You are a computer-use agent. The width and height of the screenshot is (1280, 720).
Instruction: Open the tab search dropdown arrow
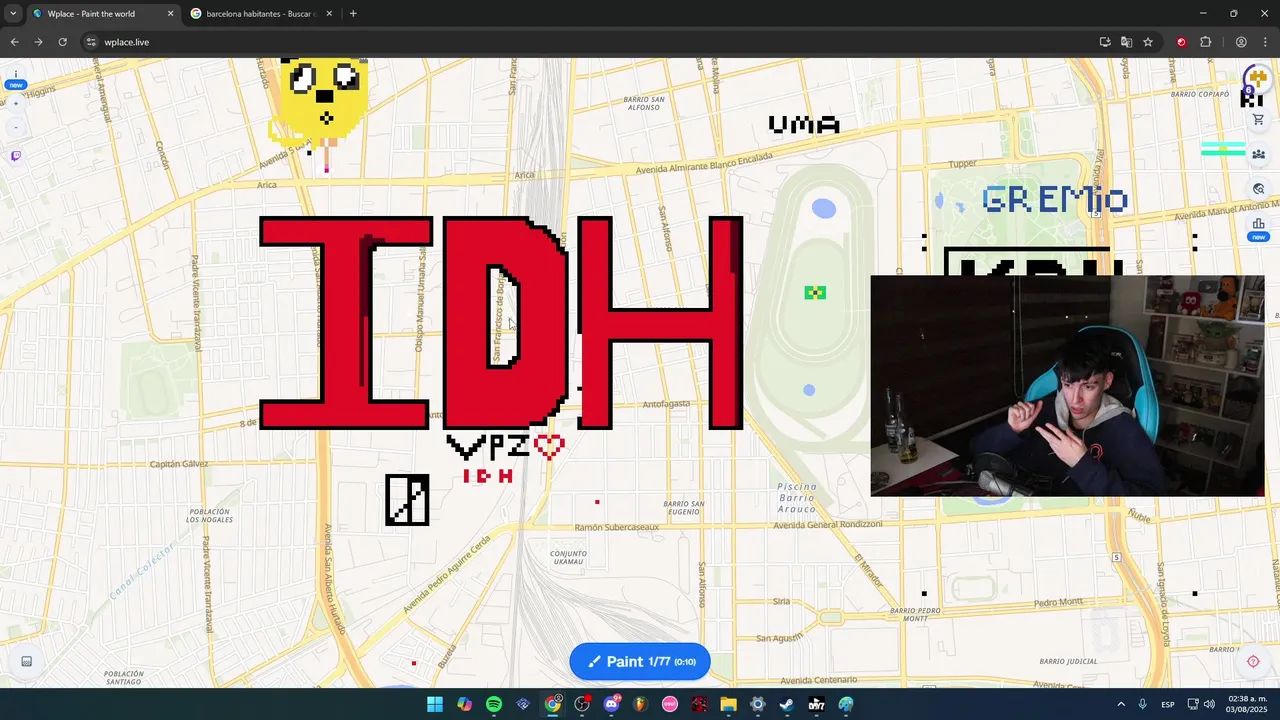13,14
